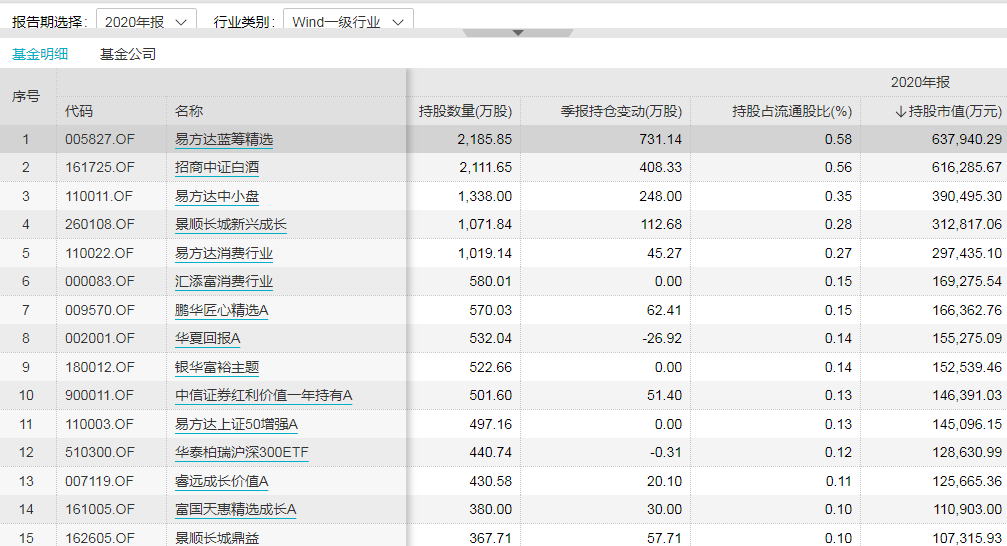Select the code cell 510300.OF
1007x546 pixels.
tap(100, 453)
